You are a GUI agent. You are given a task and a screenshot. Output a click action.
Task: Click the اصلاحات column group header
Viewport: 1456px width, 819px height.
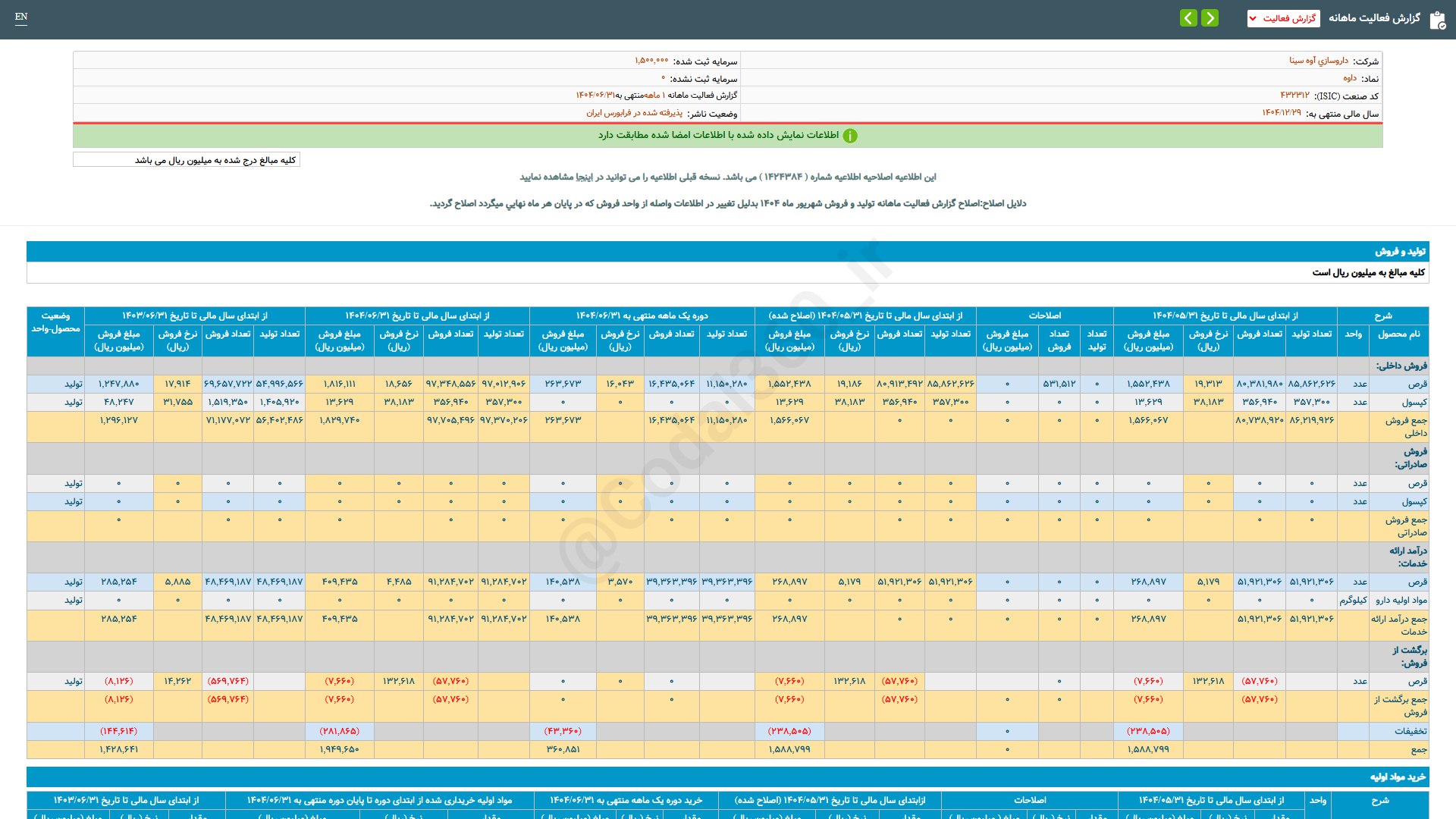coord(1044,315)
